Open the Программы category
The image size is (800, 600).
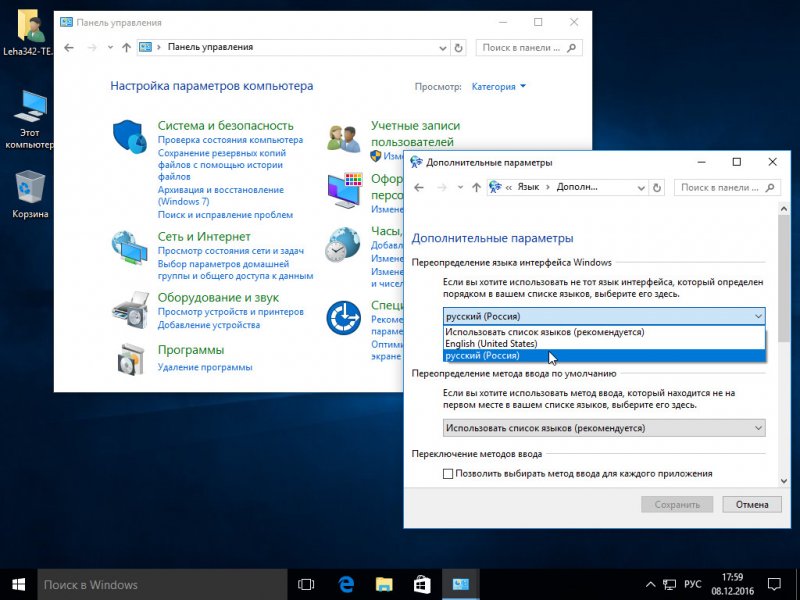click(191, 350)
